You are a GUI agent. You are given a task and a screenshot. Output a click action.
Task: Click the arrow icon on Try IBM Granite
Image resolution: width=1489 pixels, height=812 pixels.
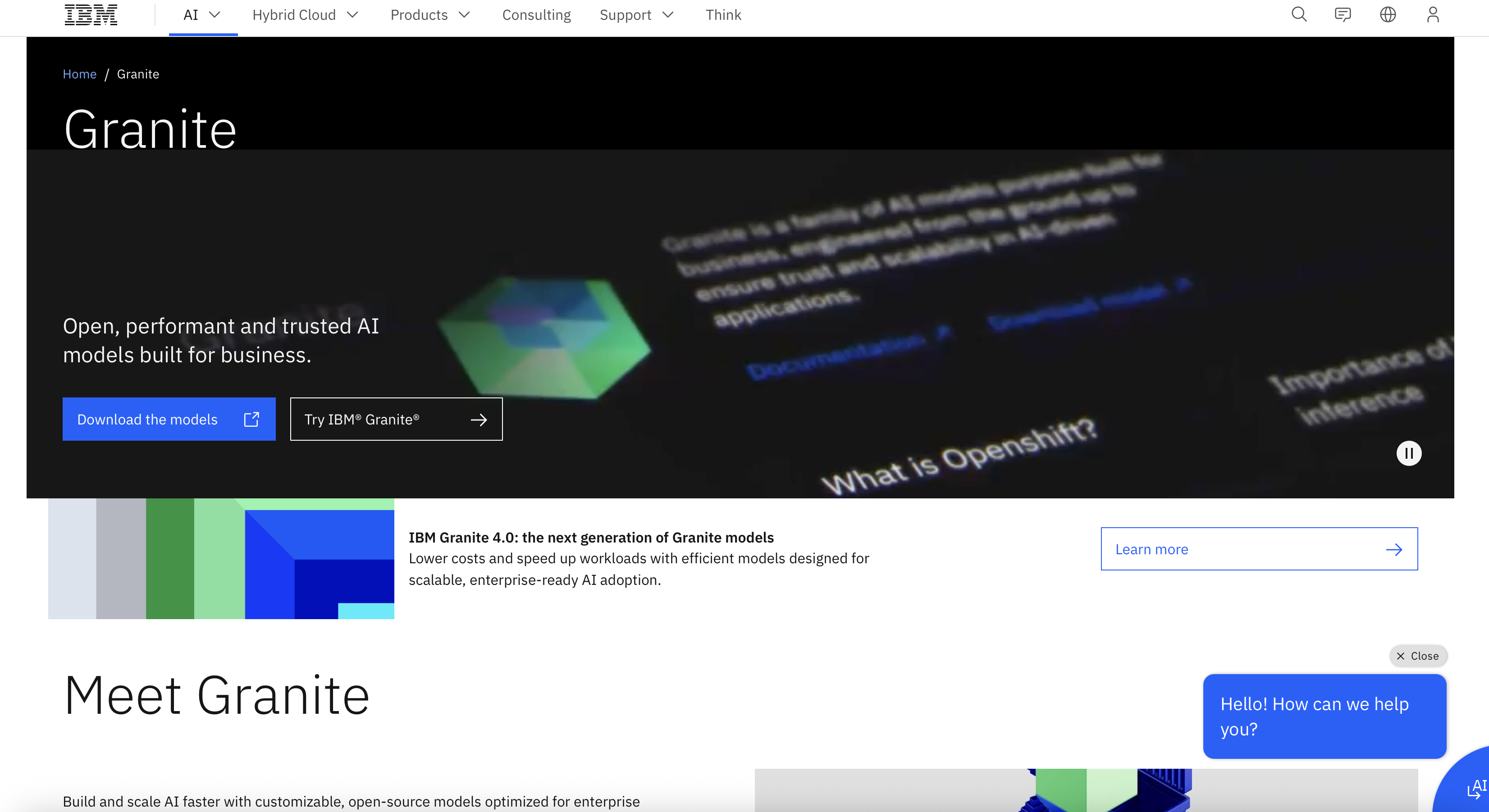480,420
